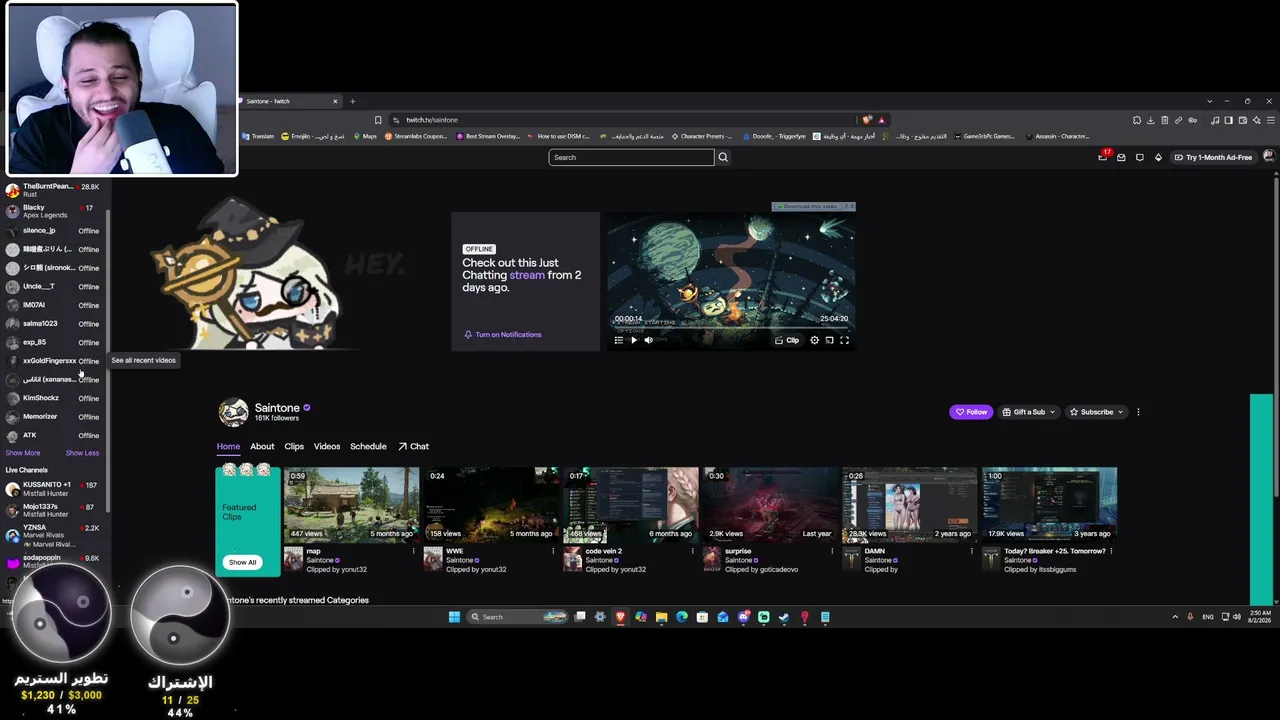
Task: Open the DAMN clip thumbnail
Action: coord(910,505)
